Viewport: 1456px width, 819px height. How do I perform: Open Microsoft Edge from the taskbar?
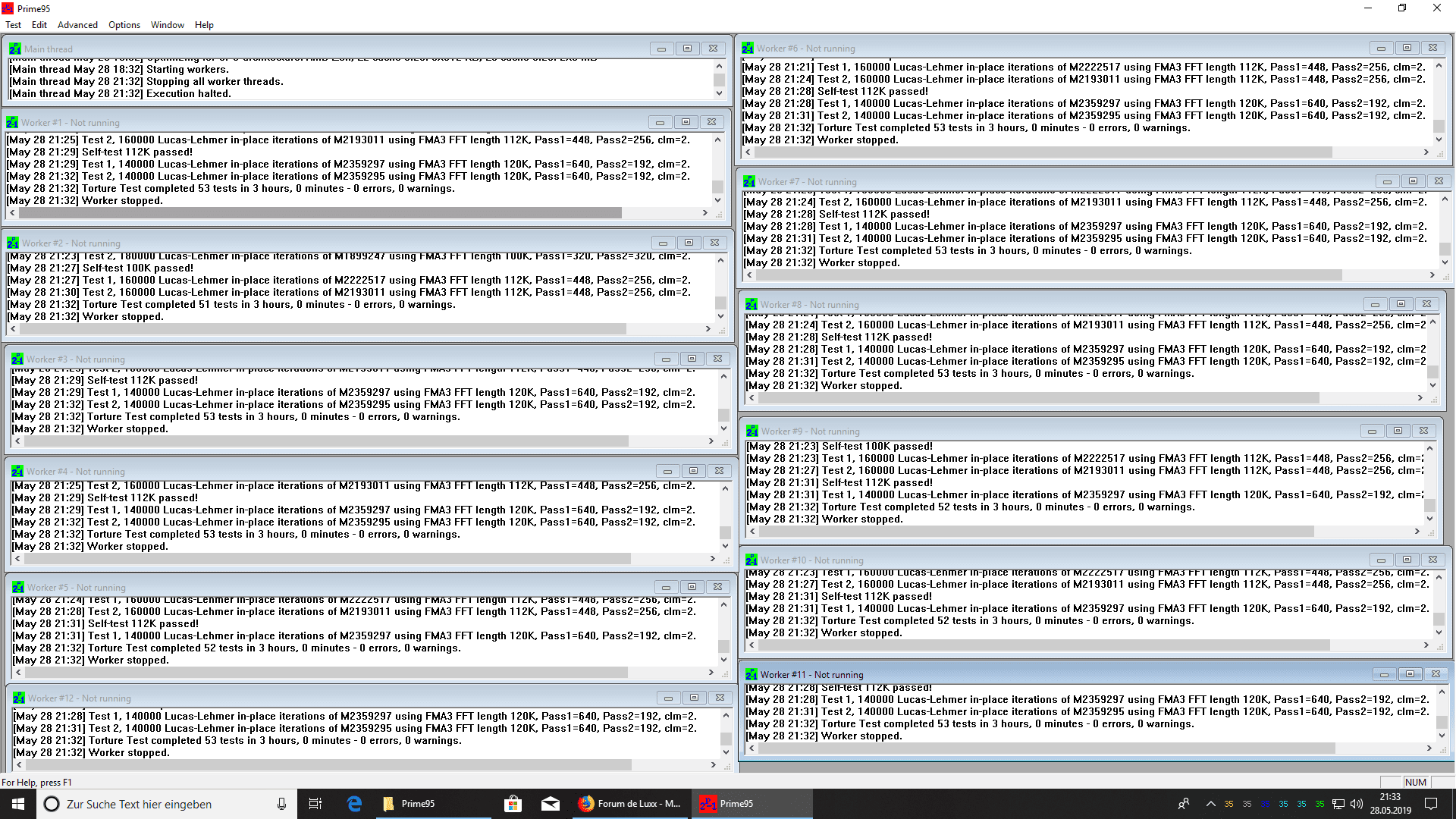click(x=354, y=804)
